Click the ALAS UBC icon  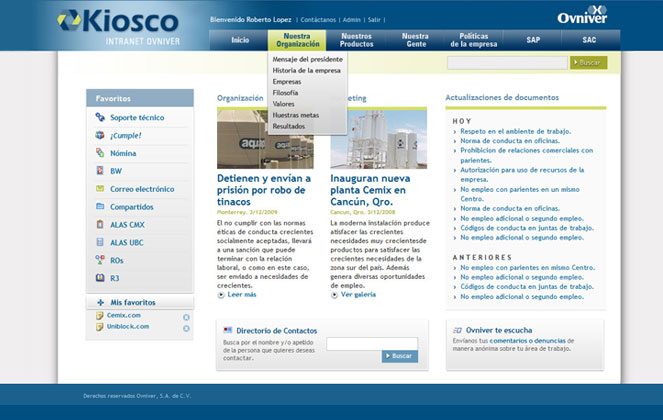[x=100, y=242]
